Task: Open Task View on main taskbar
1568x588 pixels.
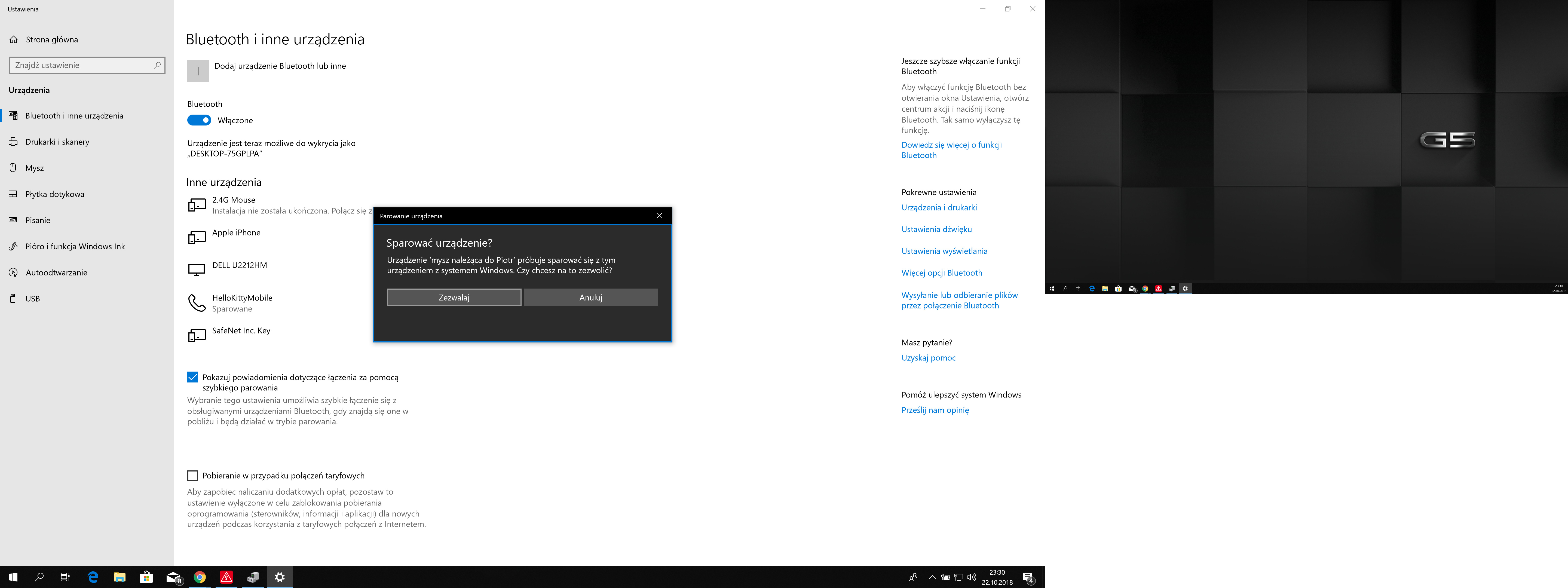Action: (x=66, y=577)
